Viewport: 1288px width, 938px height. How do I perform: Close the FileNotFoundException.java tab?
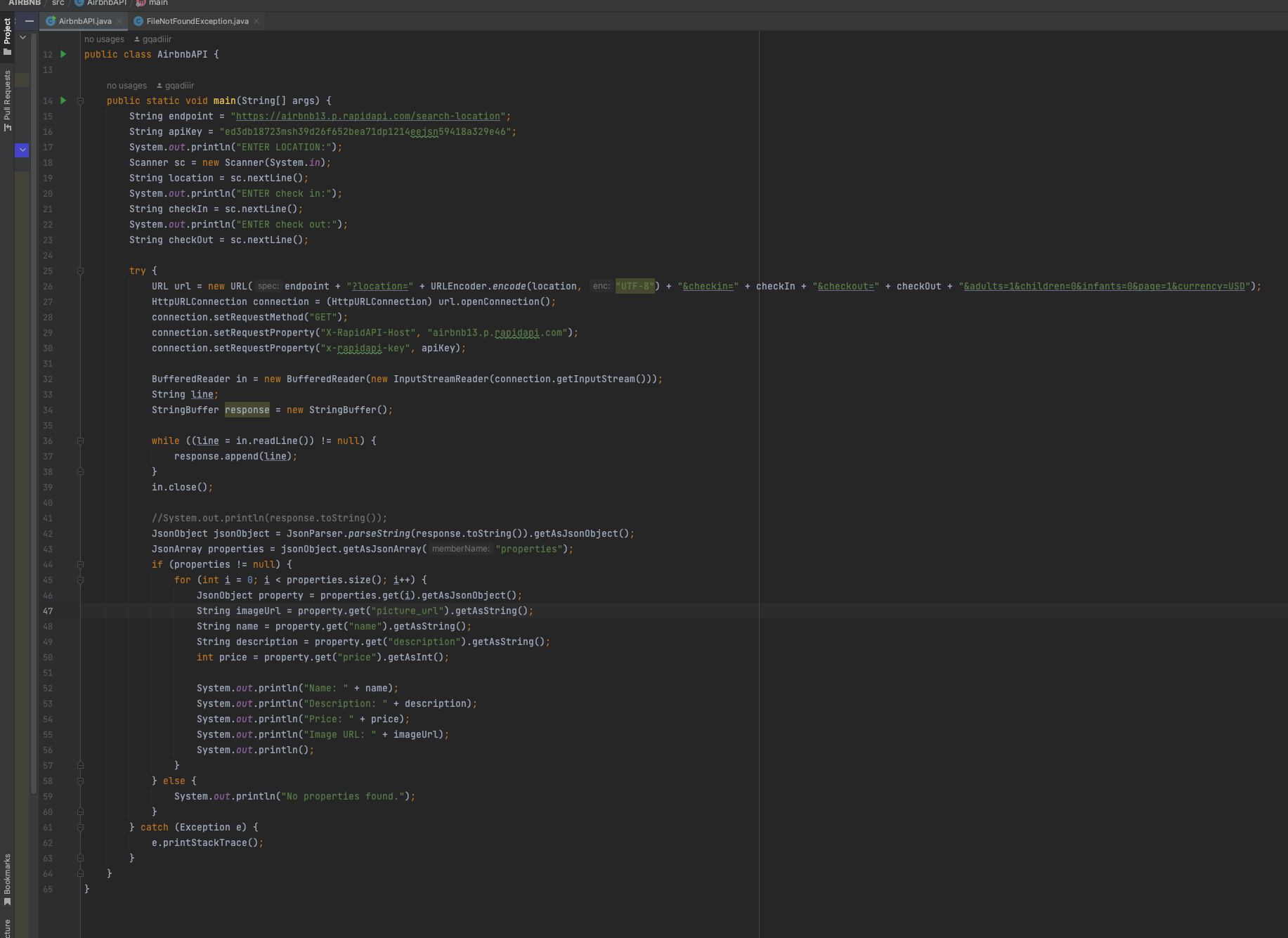coord(256,21)
